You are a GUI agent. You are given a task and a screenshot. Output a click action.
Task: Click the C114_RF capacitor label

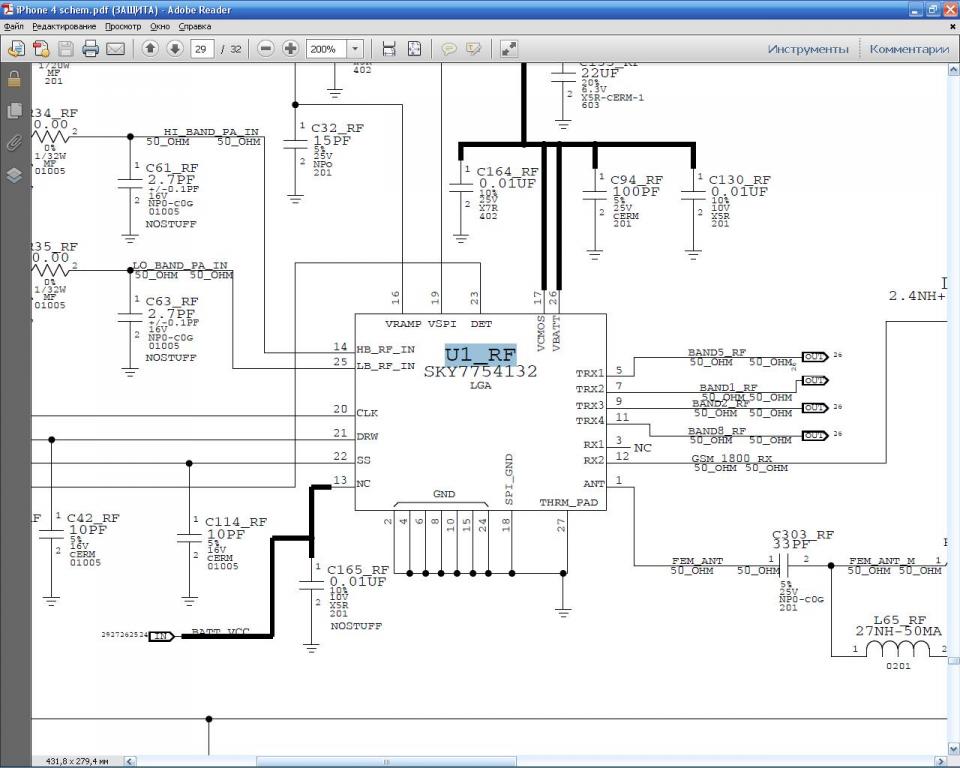coord(236,522)
